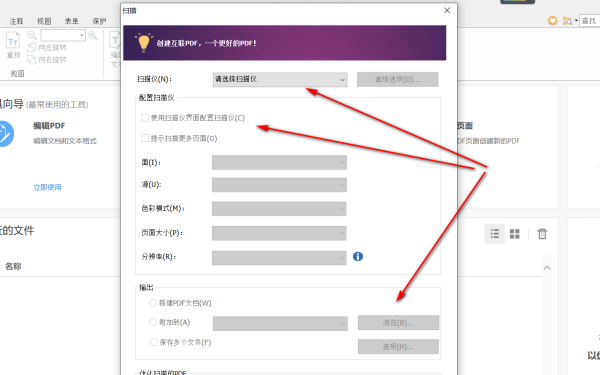The height and width of the screenshot is (375, 600).
Task: Select the 新建PDF文档 radio button
Action: click(x=153, y=303)
